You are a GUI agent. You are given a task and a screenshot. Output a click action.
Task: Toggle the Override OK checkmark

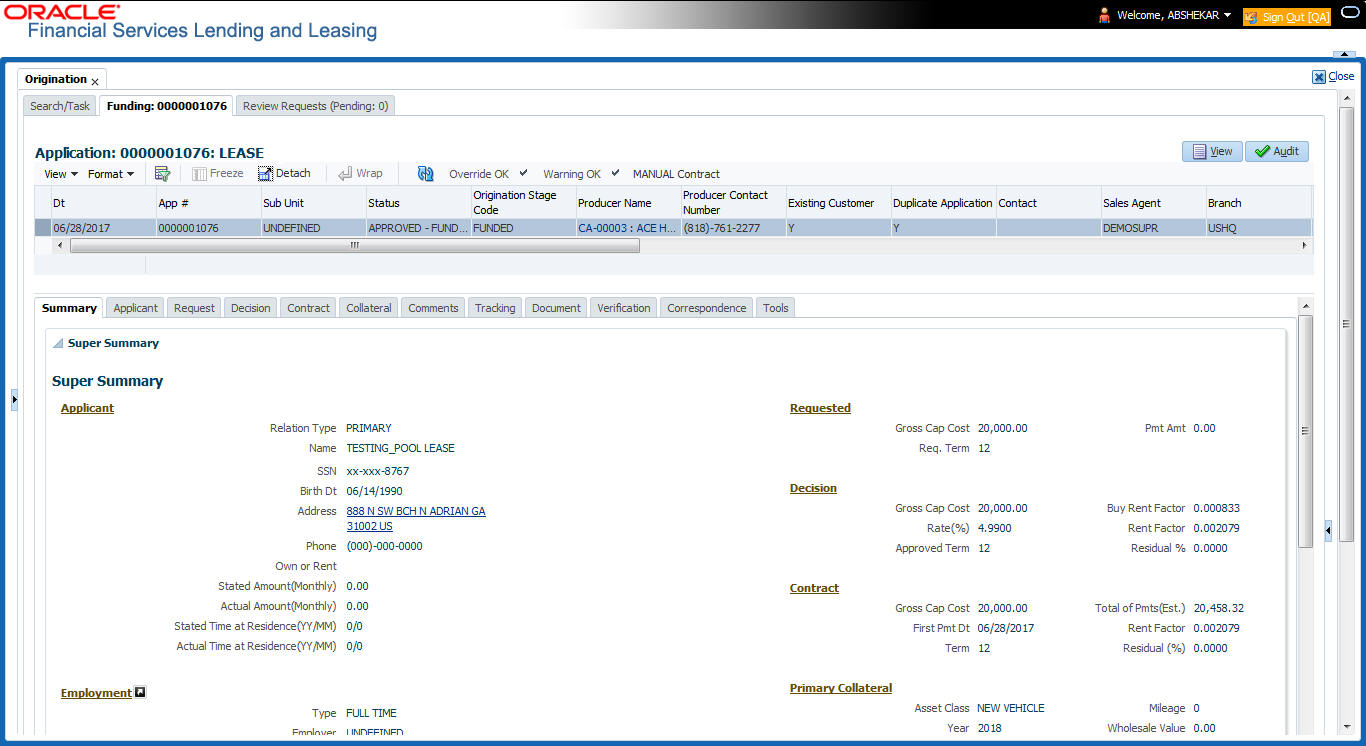523,173
